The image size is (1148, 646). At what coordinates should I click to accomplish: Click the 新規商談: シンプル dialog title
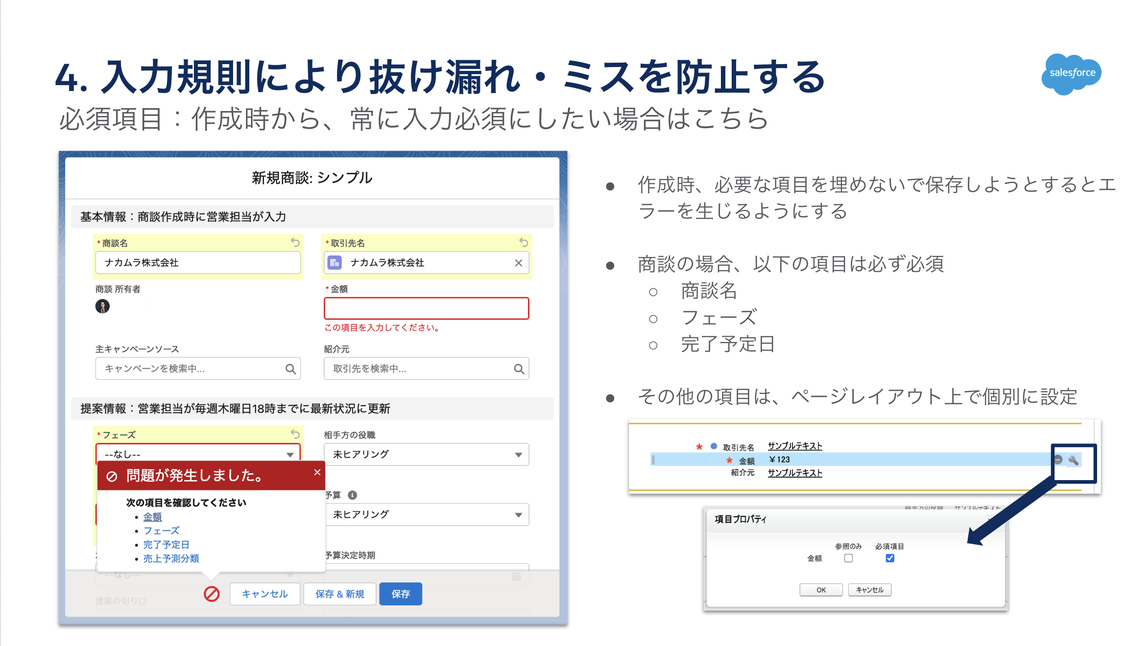(312, 178)
